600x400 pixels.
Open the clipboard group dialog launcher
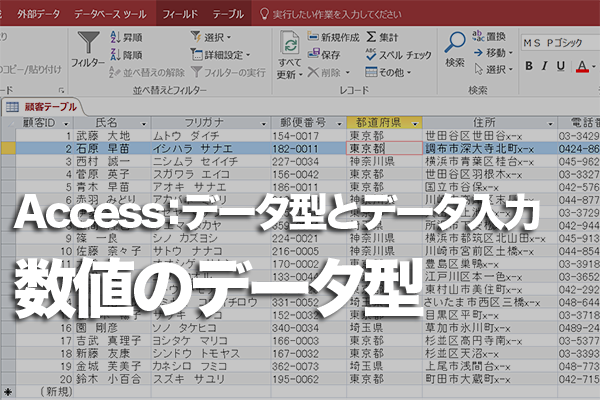(x=61, y=90)
